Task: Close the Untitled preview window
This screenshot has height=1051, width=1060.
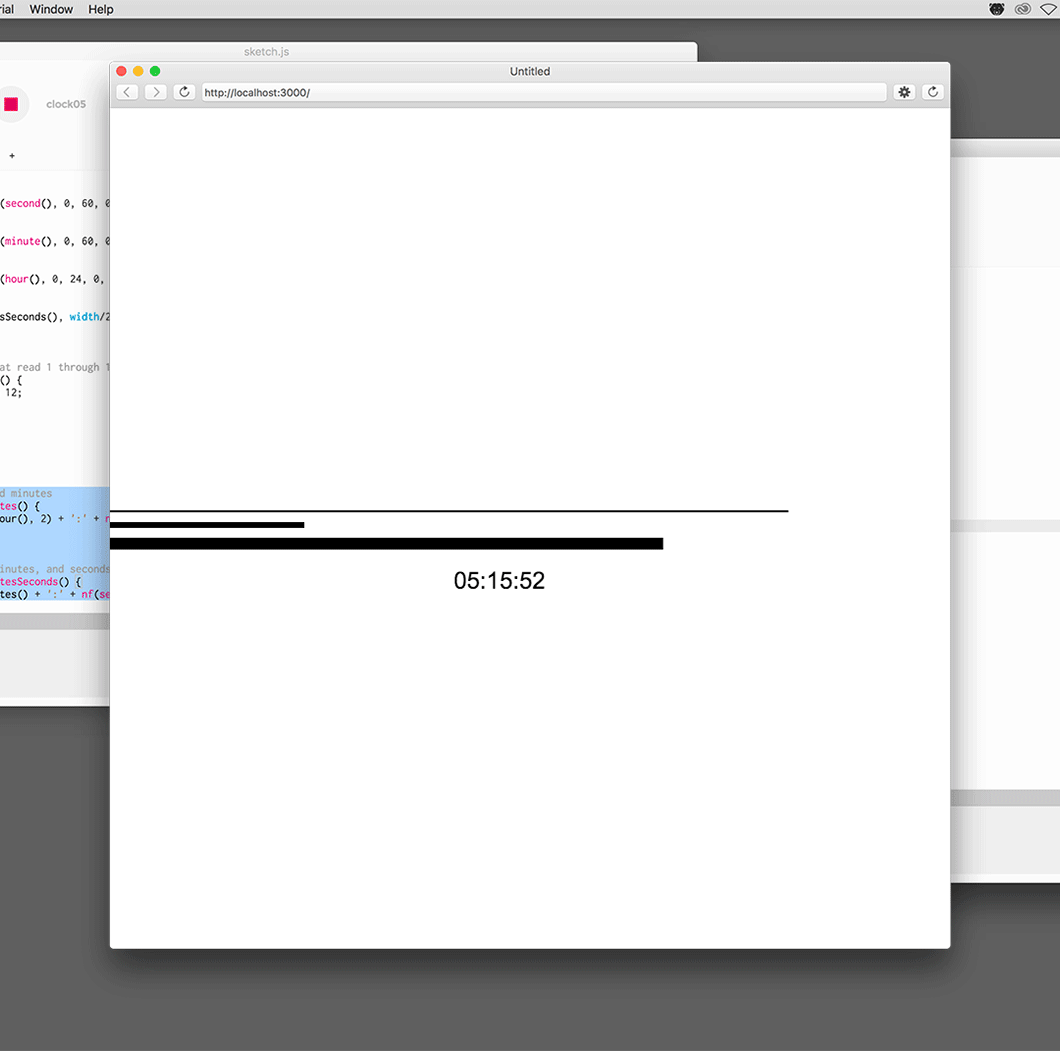Action: click(122, 71)
